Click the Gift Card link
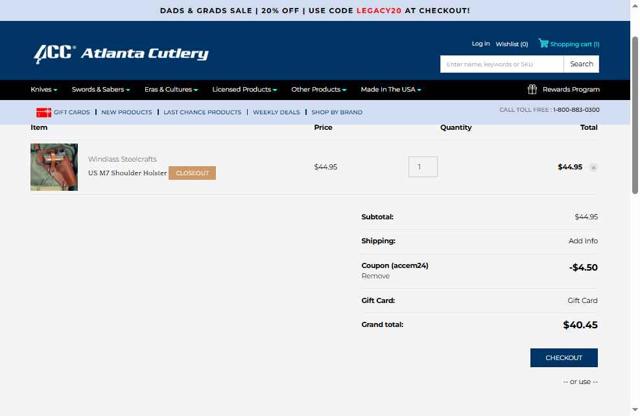The image size is (640, 416). 582,300
